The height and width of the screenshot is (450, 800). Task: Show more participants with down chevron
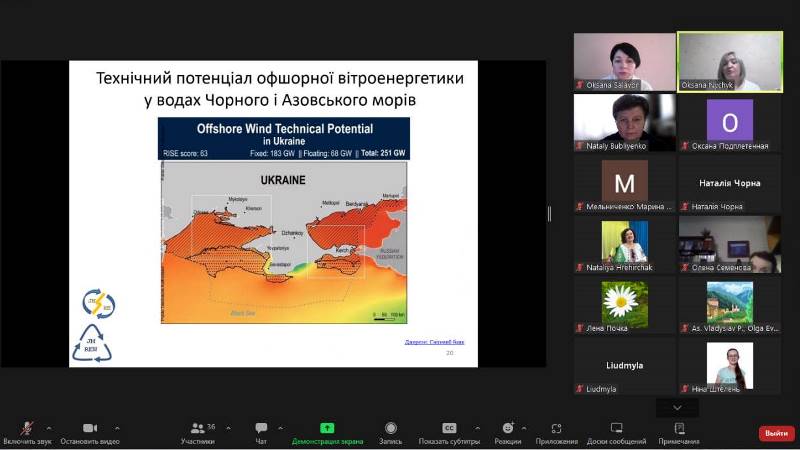pyautogui.click(x=677, y=408)
